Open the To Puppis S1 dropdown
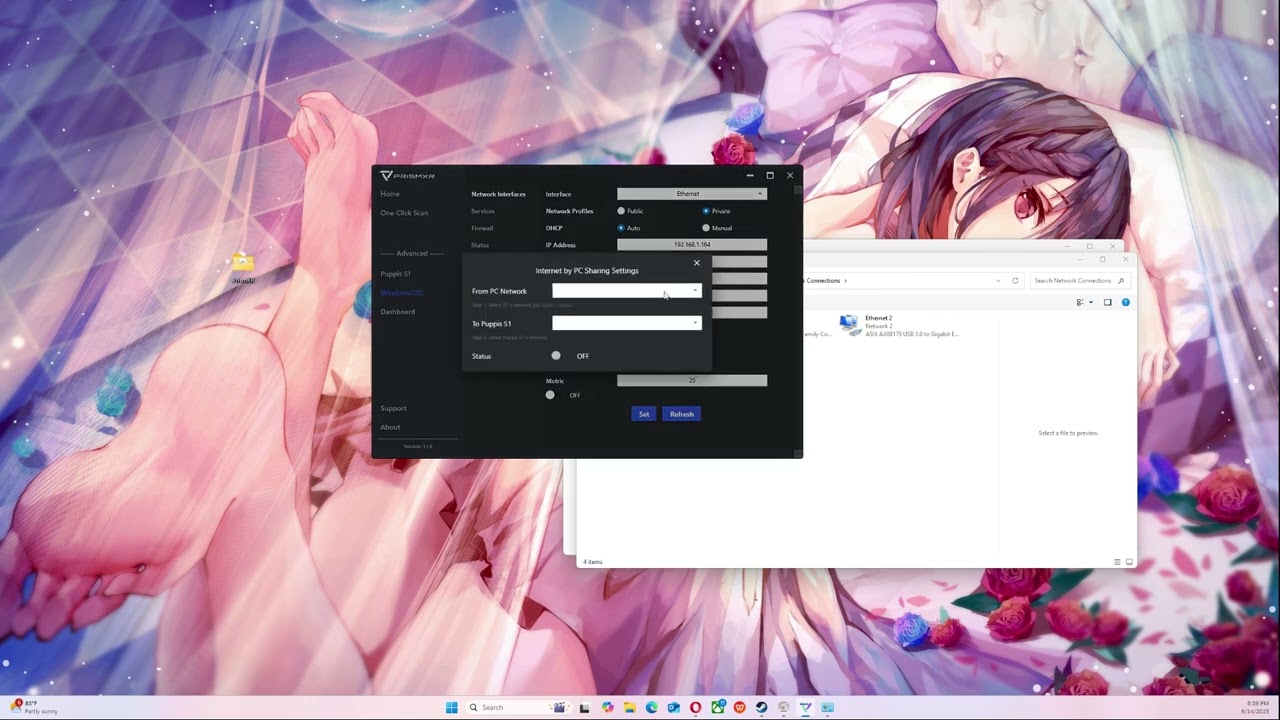This screenshot has height=720, width=1280. (627, 323)
